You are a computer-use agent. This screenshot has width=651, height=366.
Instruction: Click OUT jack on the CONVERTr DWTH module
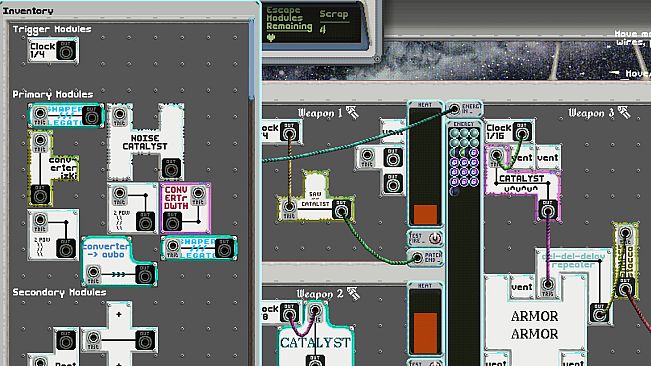pos(172,222)
